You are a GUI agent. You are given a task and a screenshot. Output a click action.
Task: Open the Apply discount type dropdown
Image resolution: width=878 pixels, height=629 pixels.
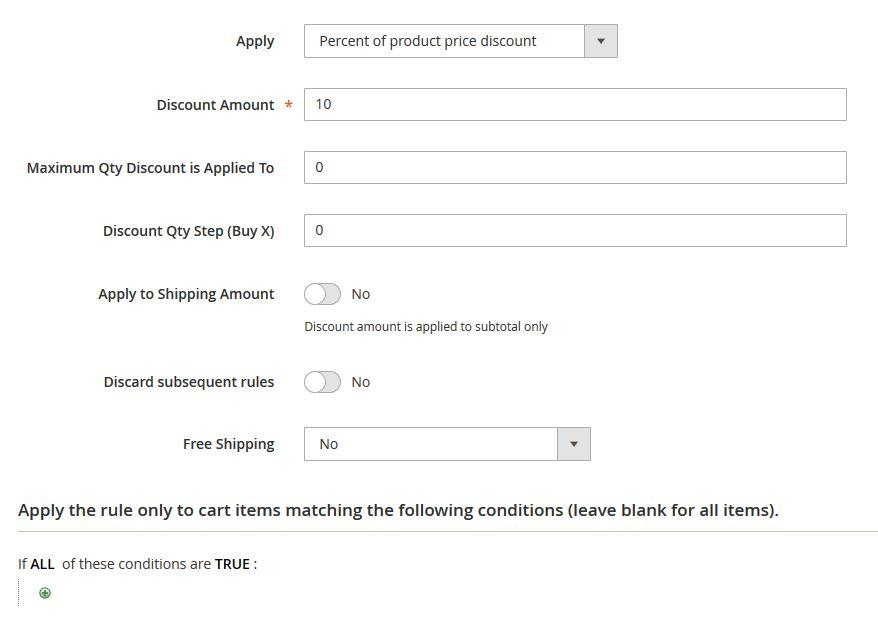[460, 41]
